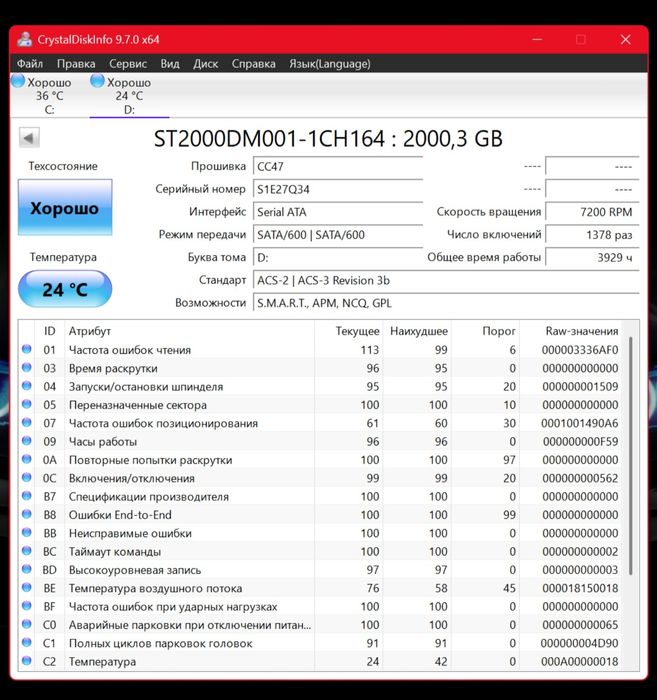Image resolution: width=657 pixels, height=700 pixels.
Task: Select row 'Температура воздушного потока'
Action: click(320, 588)
